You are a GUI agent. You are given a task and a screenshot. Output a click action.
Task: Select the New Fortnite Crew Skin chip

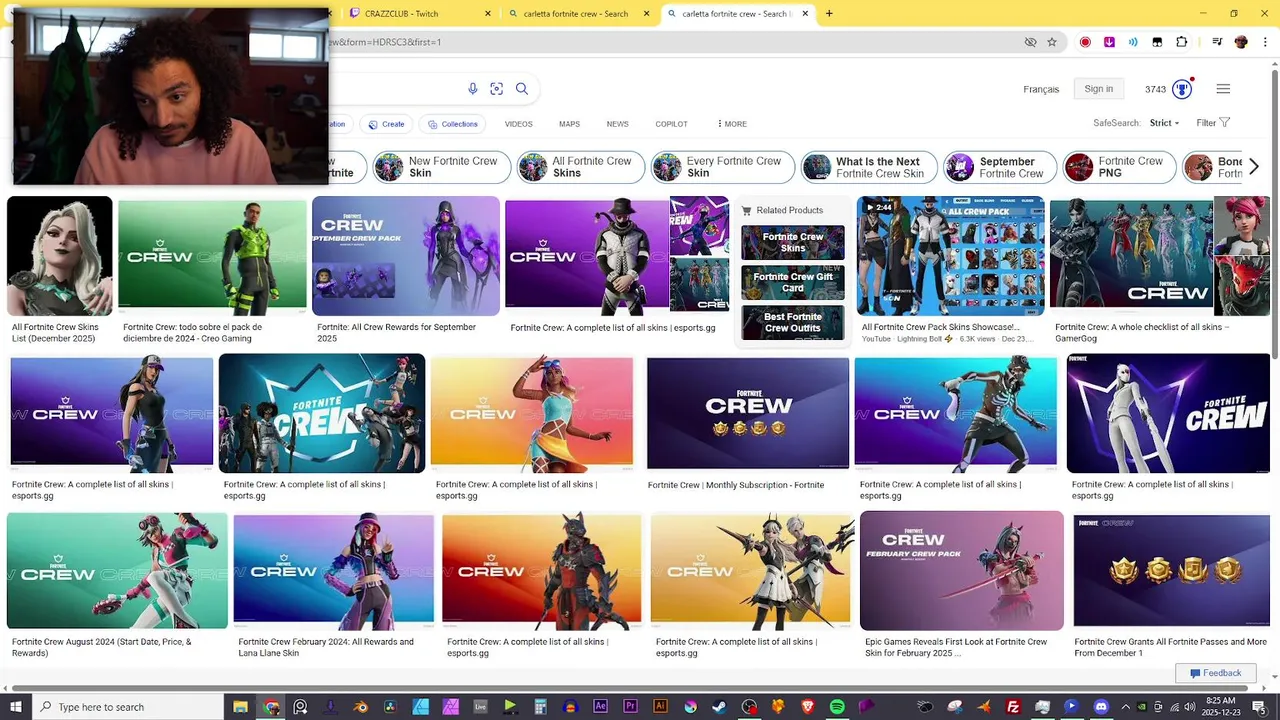[441, 167]
